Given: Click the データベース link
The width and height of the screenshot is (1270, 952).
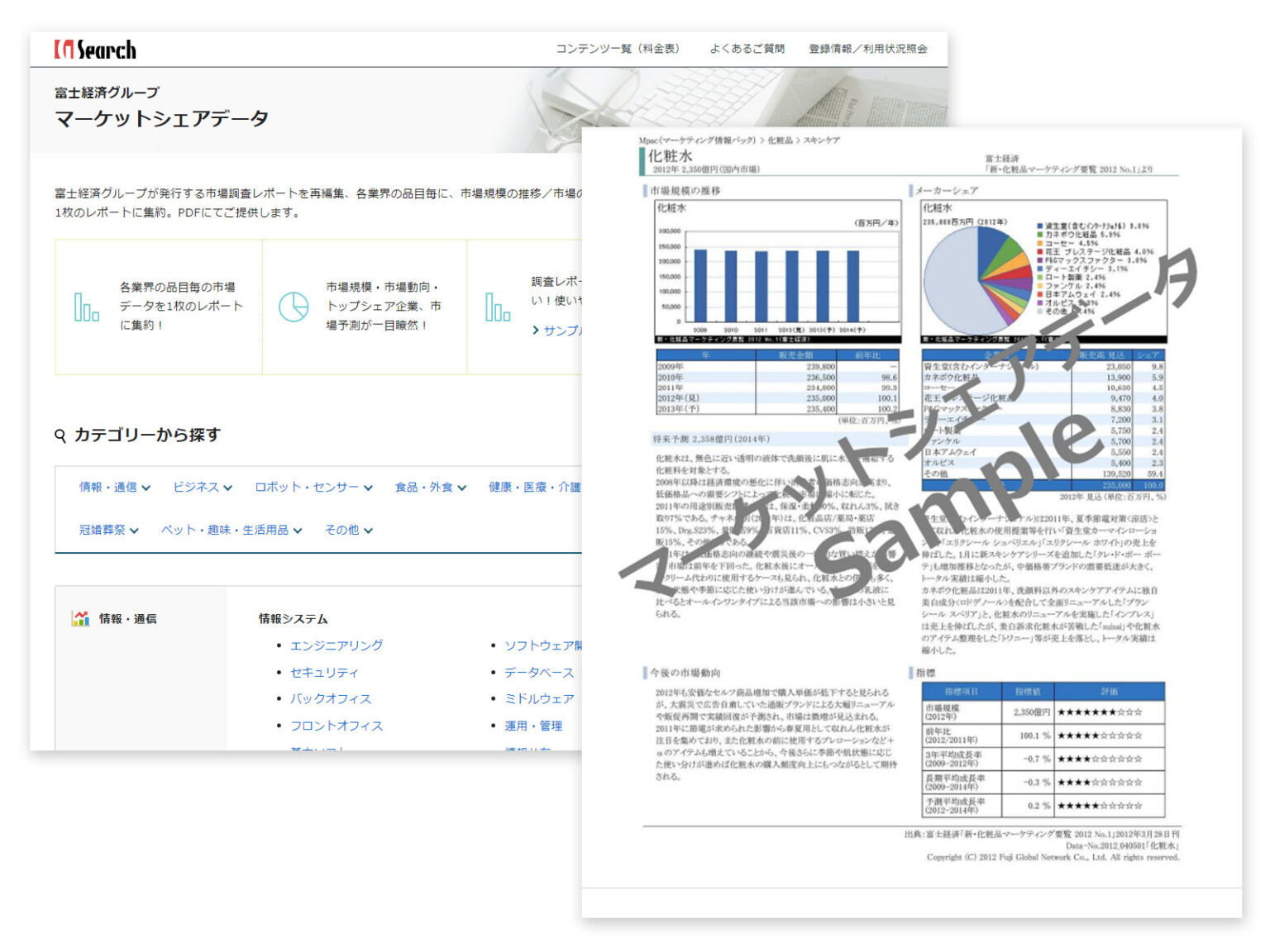Looking at the screenshot, I should point(539,673).
